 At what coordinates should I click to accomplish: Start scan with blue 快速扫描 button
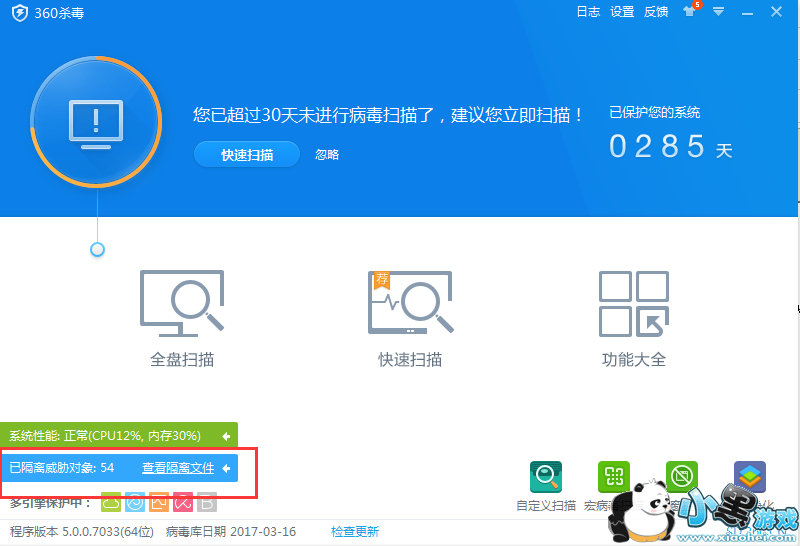tap(246, 154)
